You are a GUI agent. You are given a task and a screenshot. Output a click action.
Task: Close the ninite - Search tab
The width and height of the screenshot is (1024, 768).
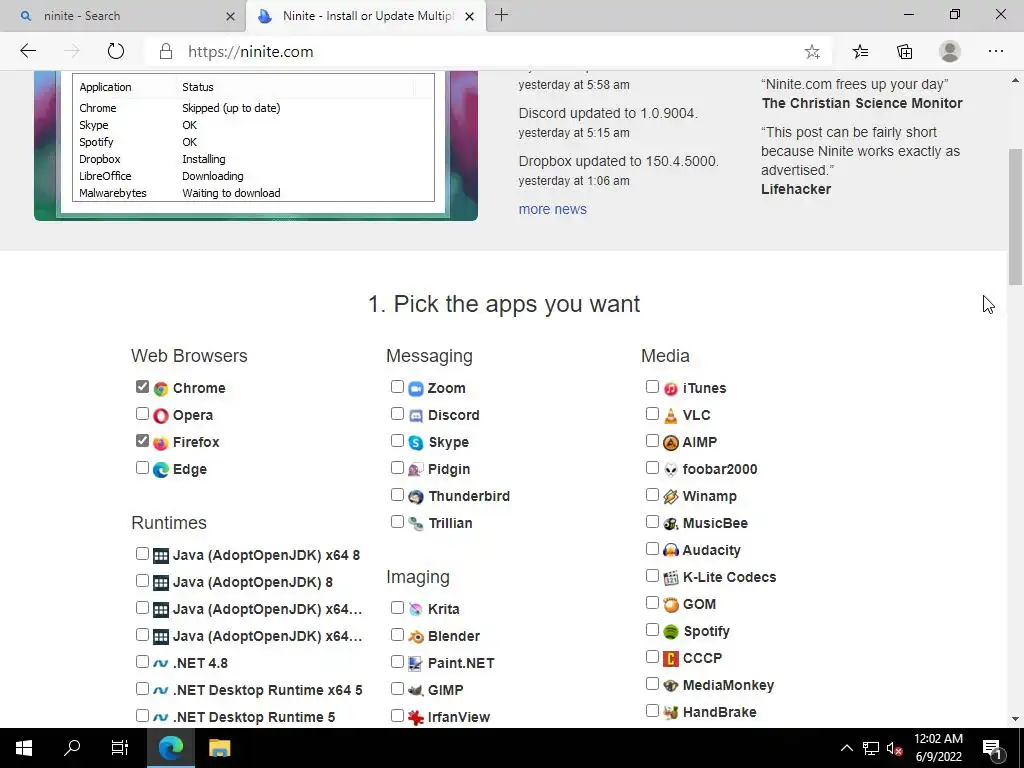tap(231, 16)
